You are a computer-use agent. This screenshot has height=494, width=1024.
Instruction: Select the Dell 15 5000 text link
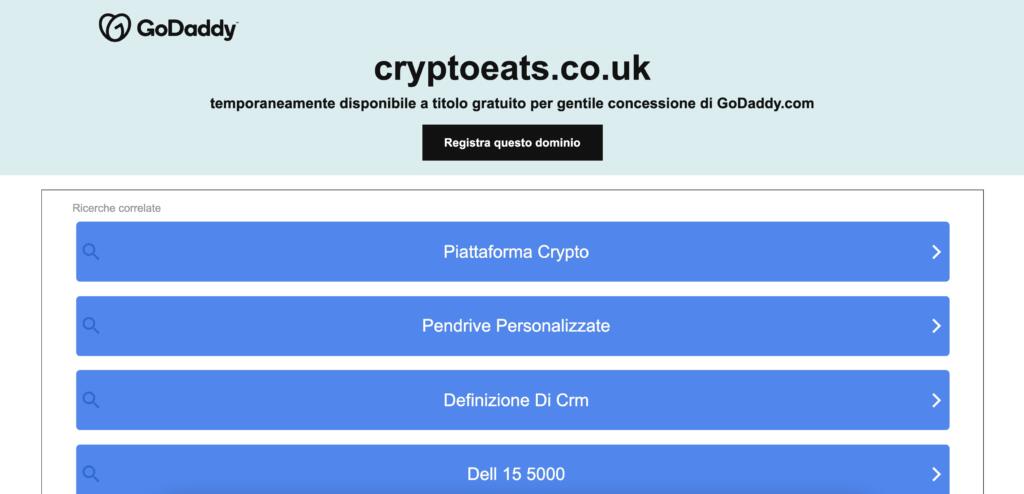tap(516, 474)
